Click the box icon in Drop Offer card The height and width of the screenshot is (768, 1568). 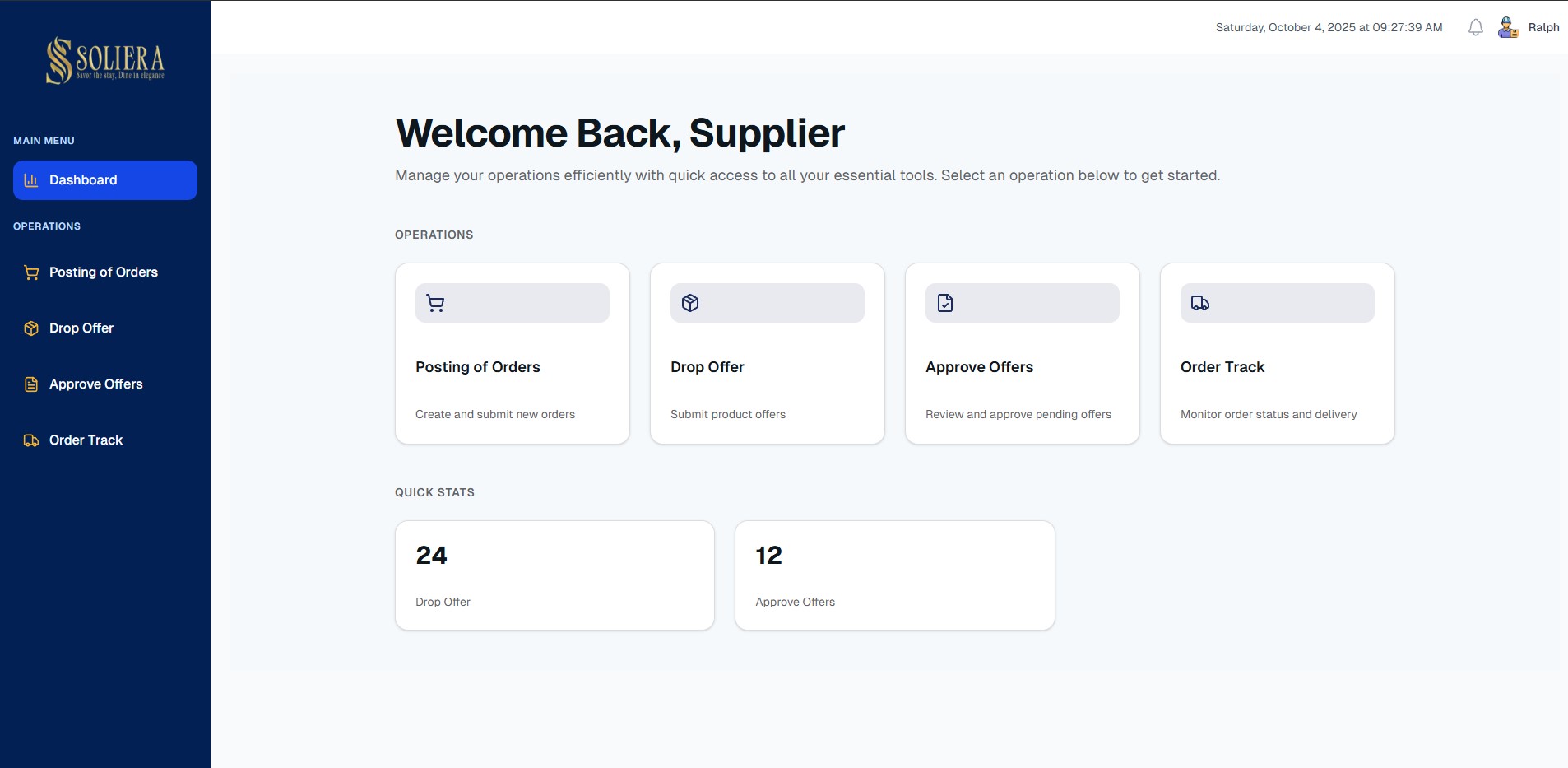(x=690, y=303)
